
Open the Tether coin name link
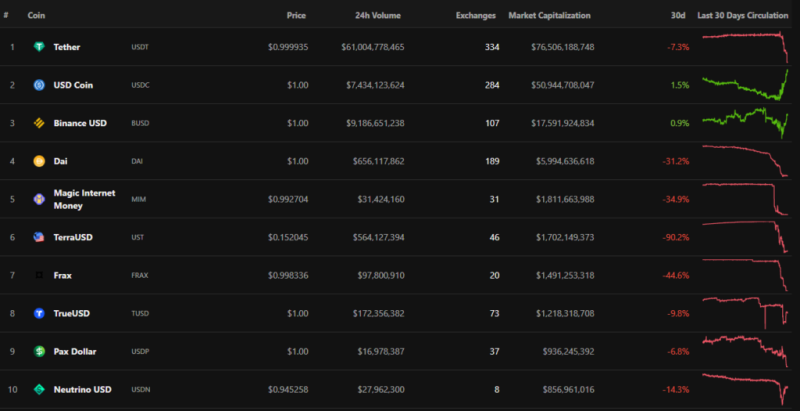(67, 47)
